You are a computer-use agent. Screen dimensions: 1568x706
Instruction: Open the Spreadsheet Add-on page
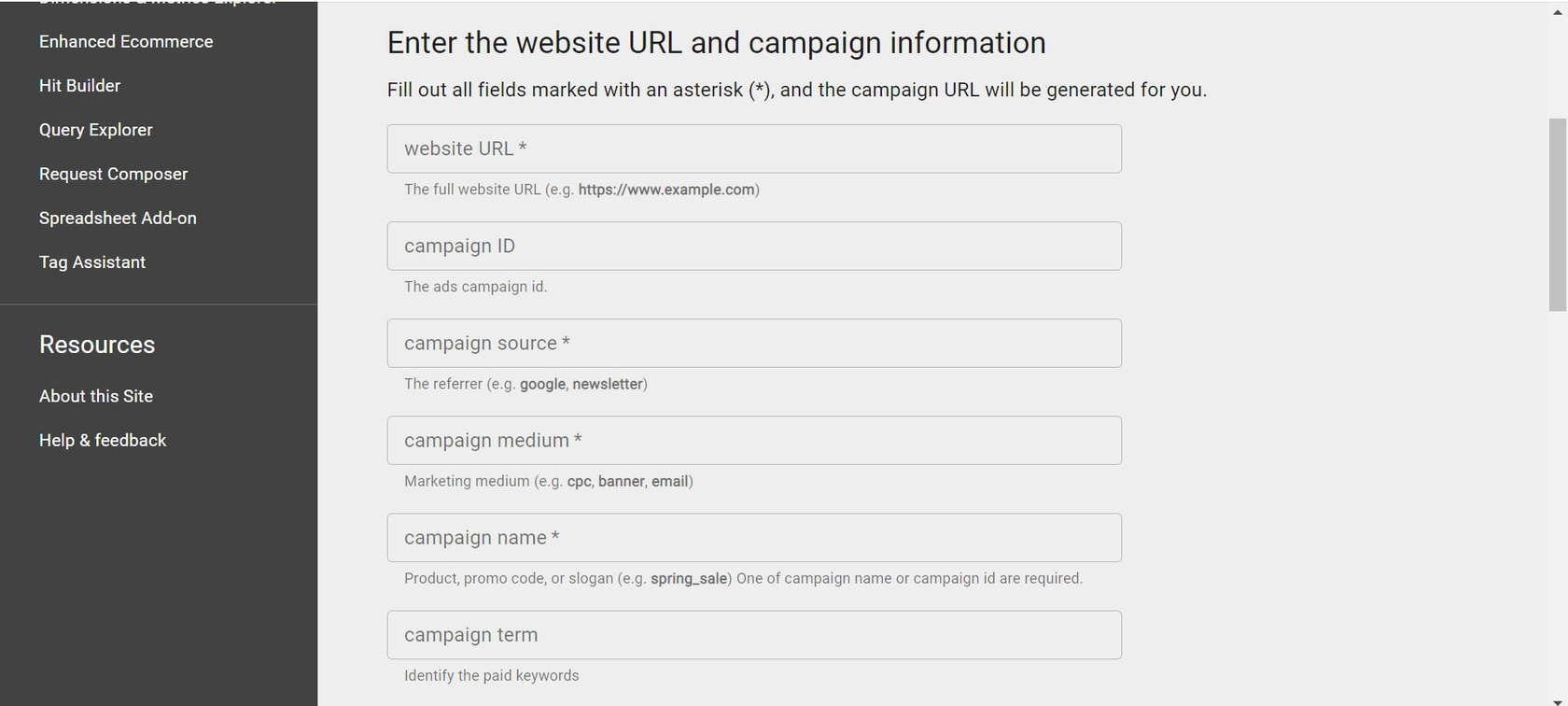click(x=118, y=218)
